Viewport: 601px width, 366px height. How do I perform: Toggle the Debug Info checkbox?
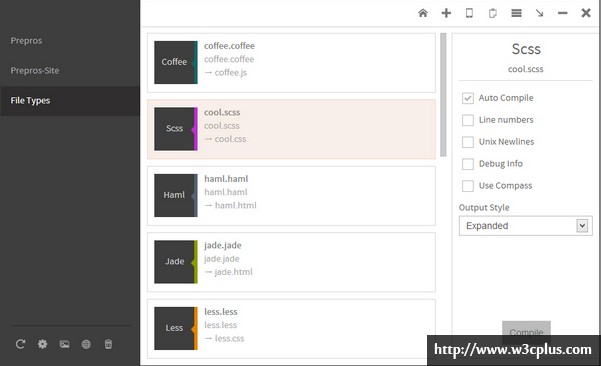tap(468, 164)
